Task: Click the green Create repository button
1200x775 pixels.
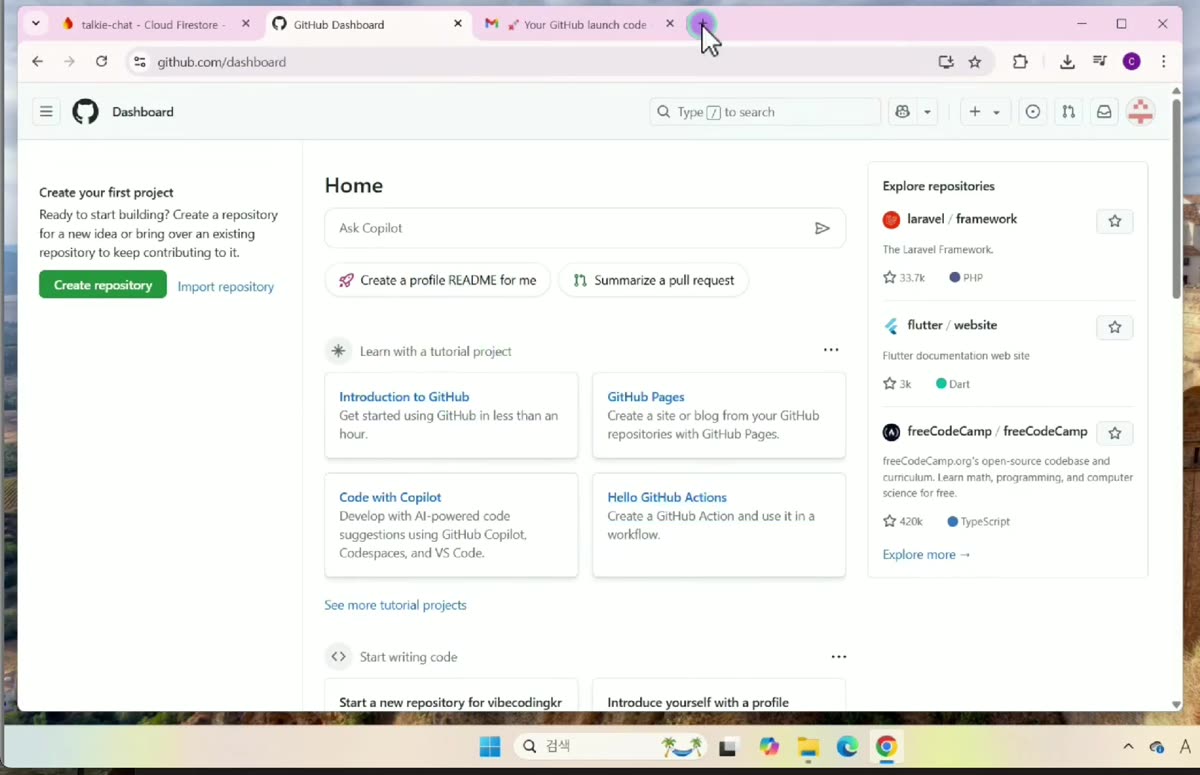Action: click(x=103, y=285)
